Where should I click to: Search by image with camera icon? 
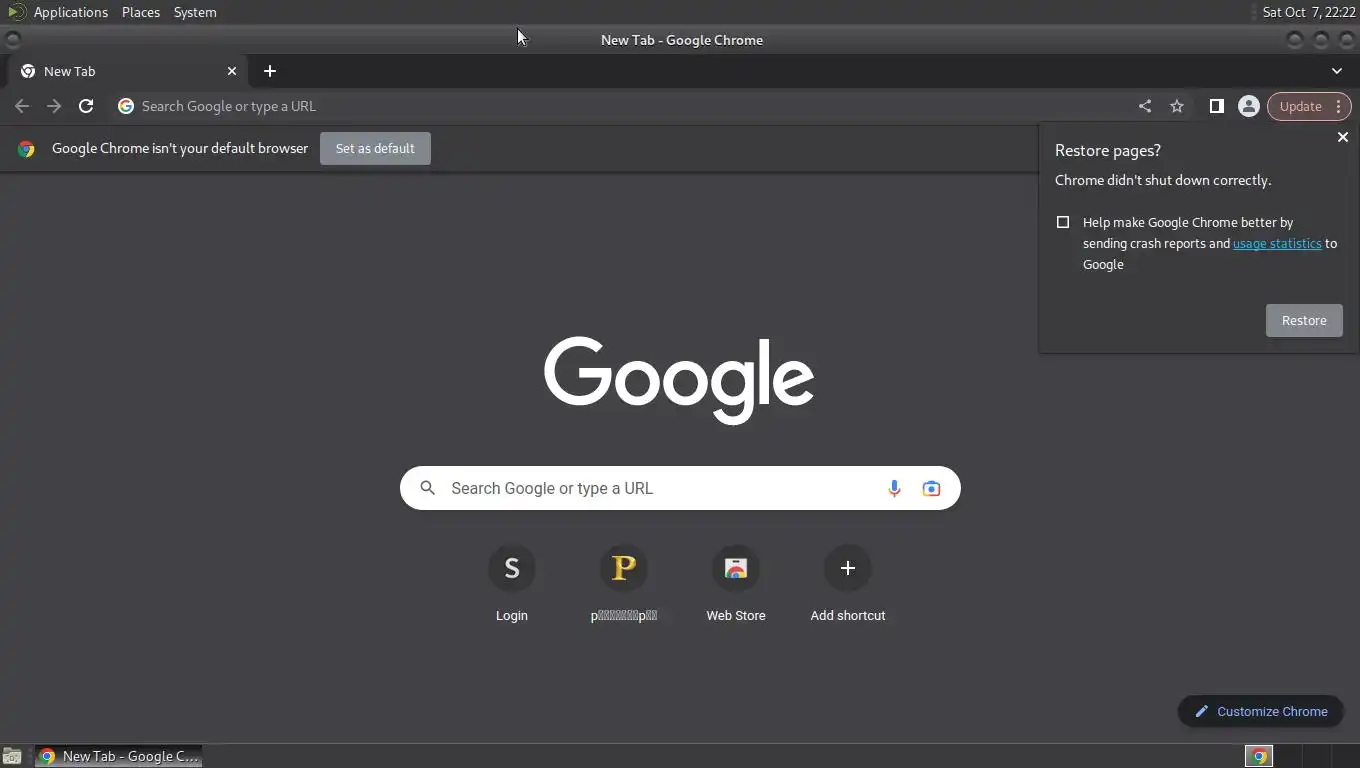click(931, 488)
